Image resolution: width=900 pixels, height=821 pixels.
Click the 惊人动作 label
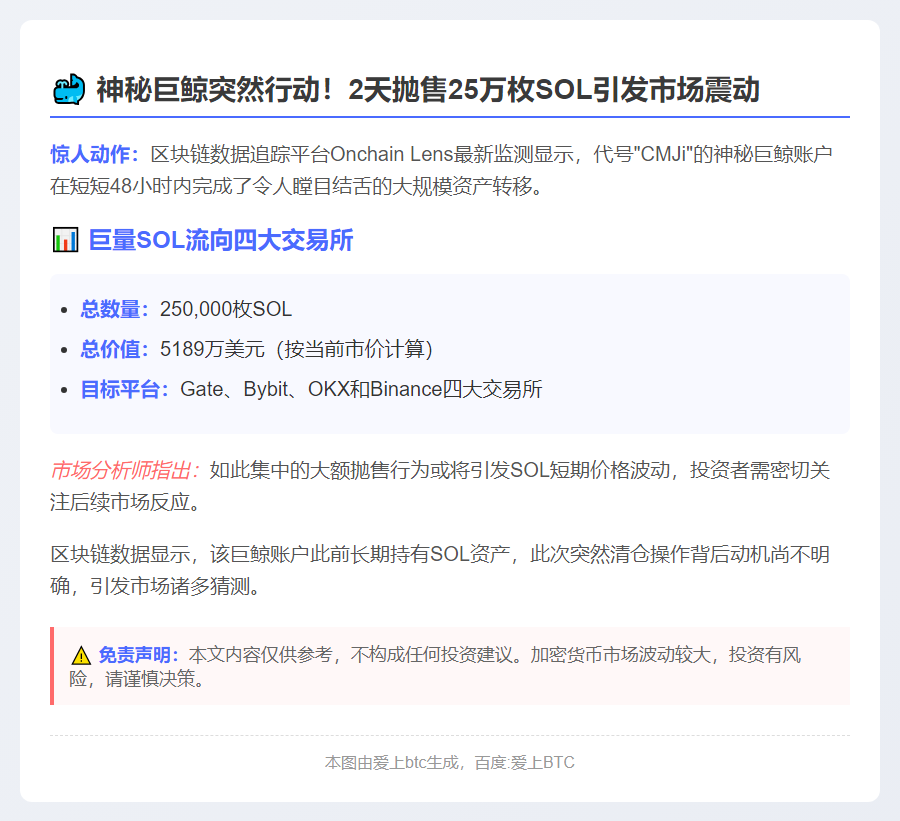(96, 155)
